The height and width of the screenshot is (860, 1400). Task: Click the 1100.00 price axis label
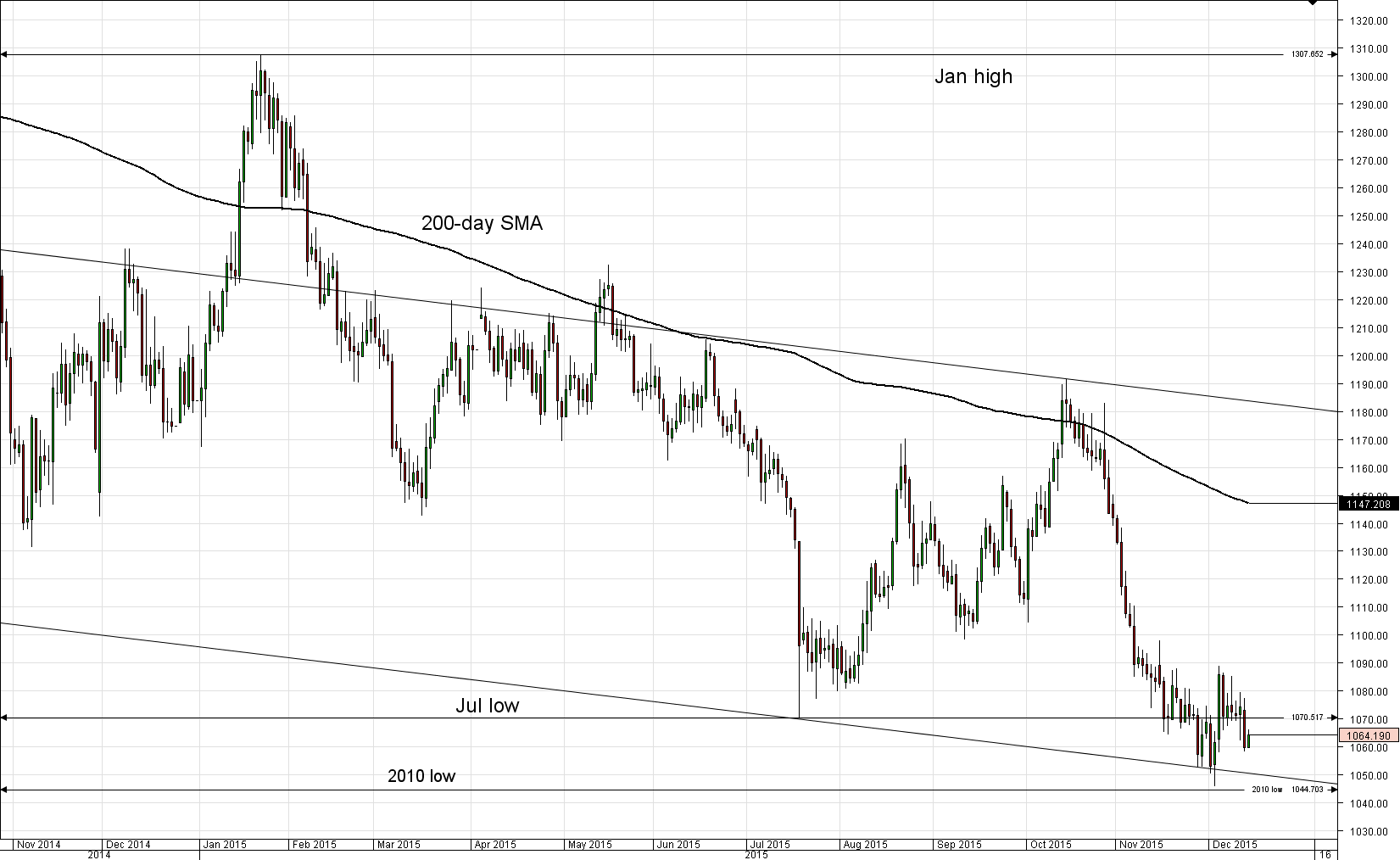[1369, 636]
